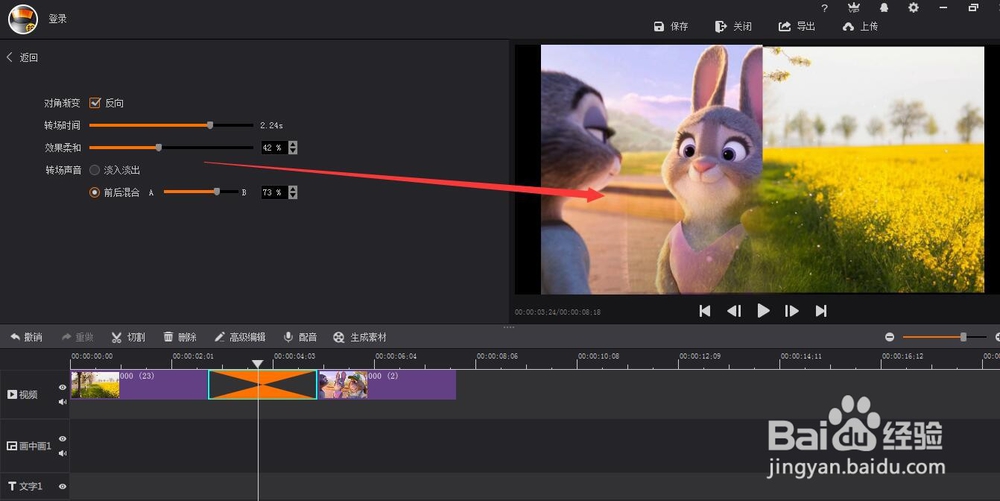The height and width of the screenshot is (501, 1000).
Task: Step forward one frame
Action: click(x=792, y=311)
